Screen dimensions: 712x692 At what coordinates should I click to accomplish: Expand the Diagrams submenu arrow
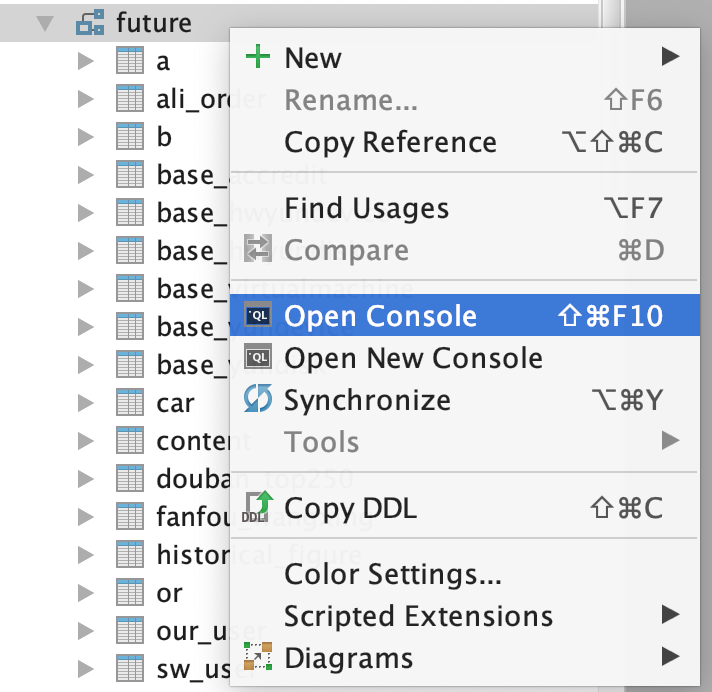click(669, 657)
